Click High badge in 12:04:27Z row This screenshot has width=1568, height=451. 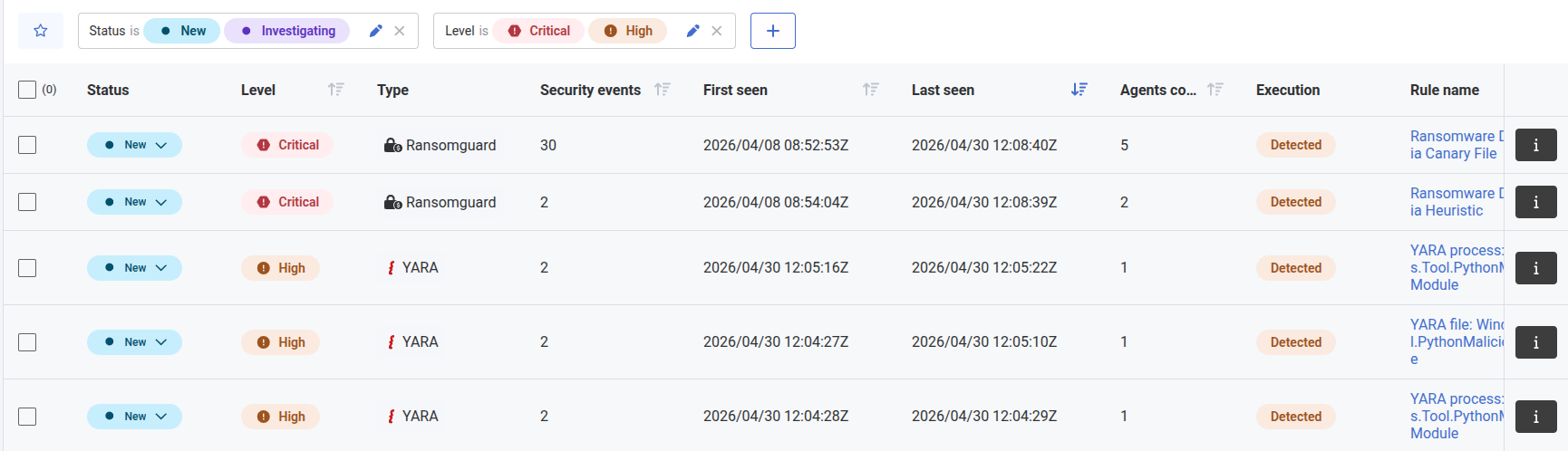coord(280,342)
